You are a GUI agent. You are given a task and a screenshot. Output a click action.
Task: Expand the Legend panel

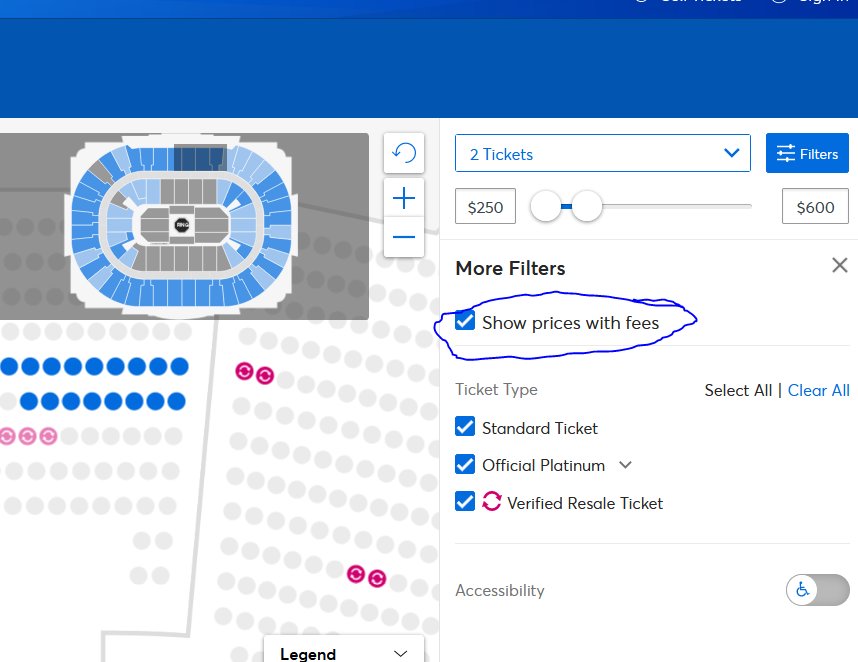pos(344,652)
